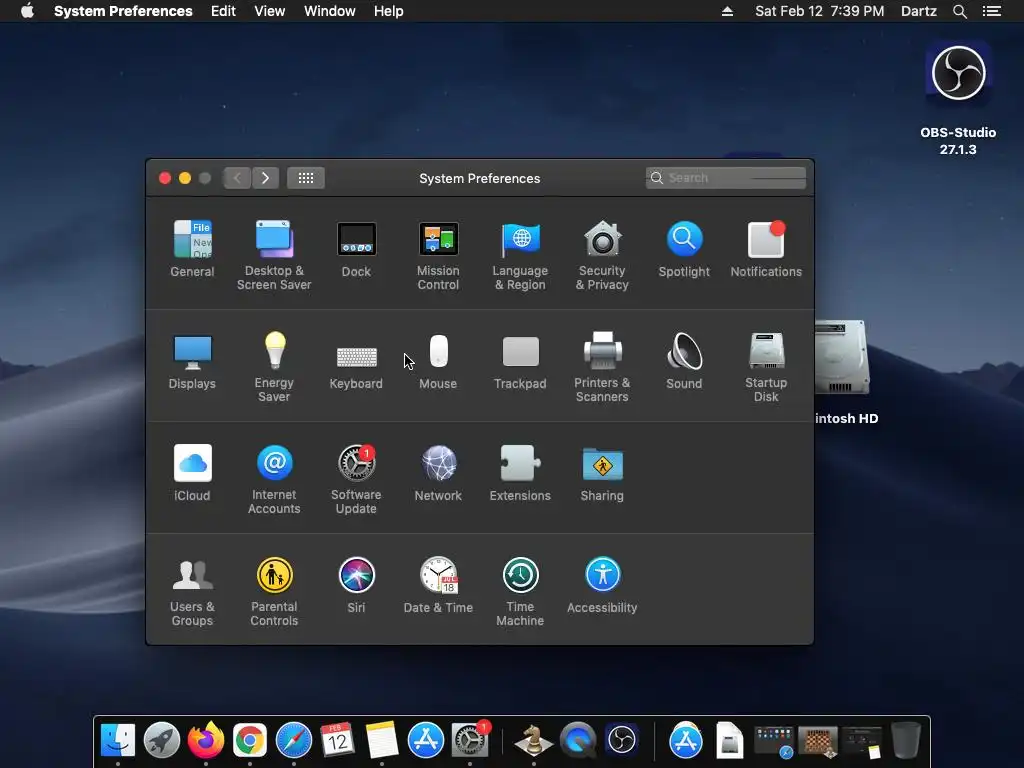Click the Show All grid button
Viewport: 1024px width, 768px height.
(x=306, y=178)
